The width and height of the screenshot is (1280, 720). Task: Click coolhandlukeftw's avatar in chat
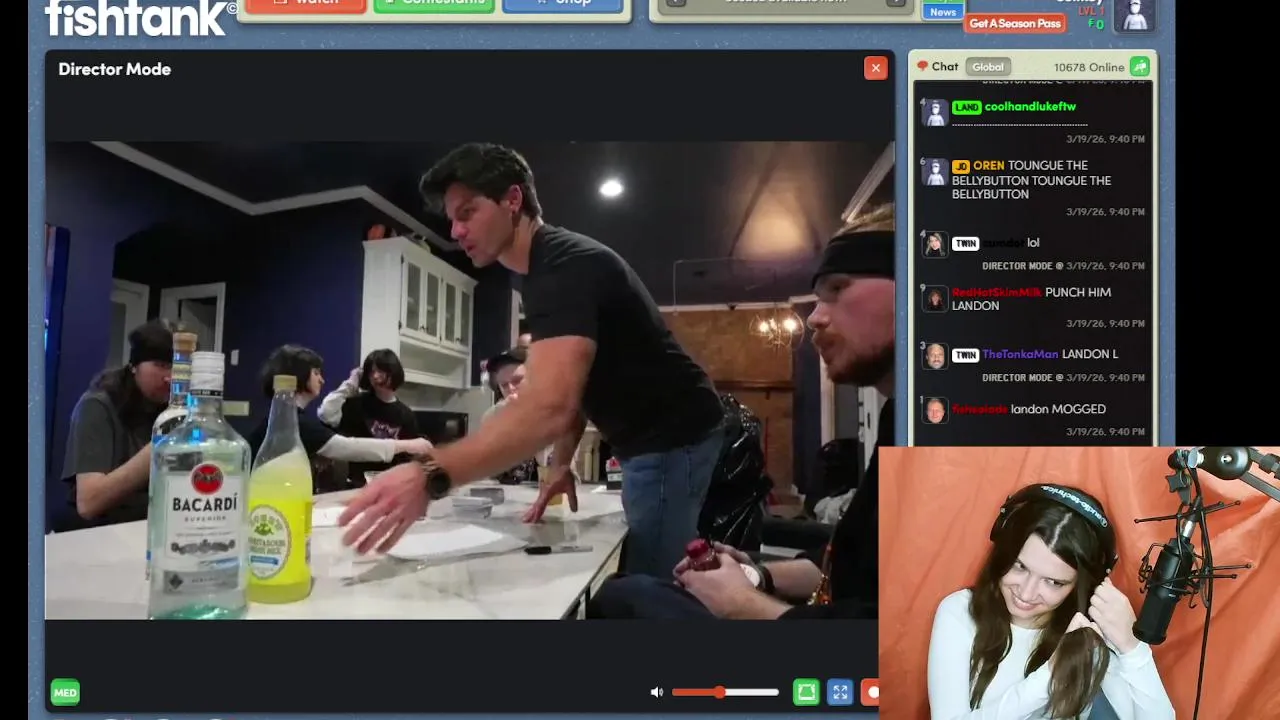click(934, 113)
